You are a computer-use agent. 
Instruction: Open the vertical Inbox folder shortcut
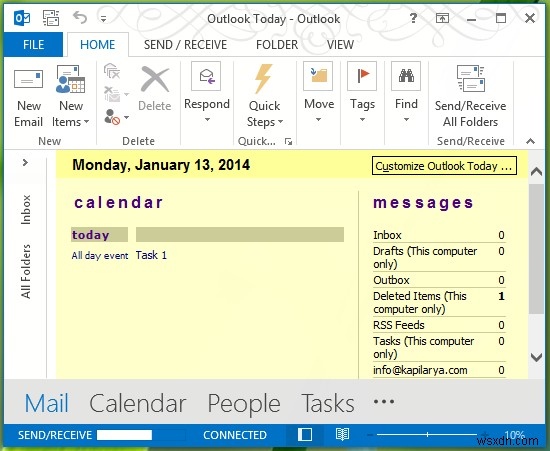click(26, 209)
